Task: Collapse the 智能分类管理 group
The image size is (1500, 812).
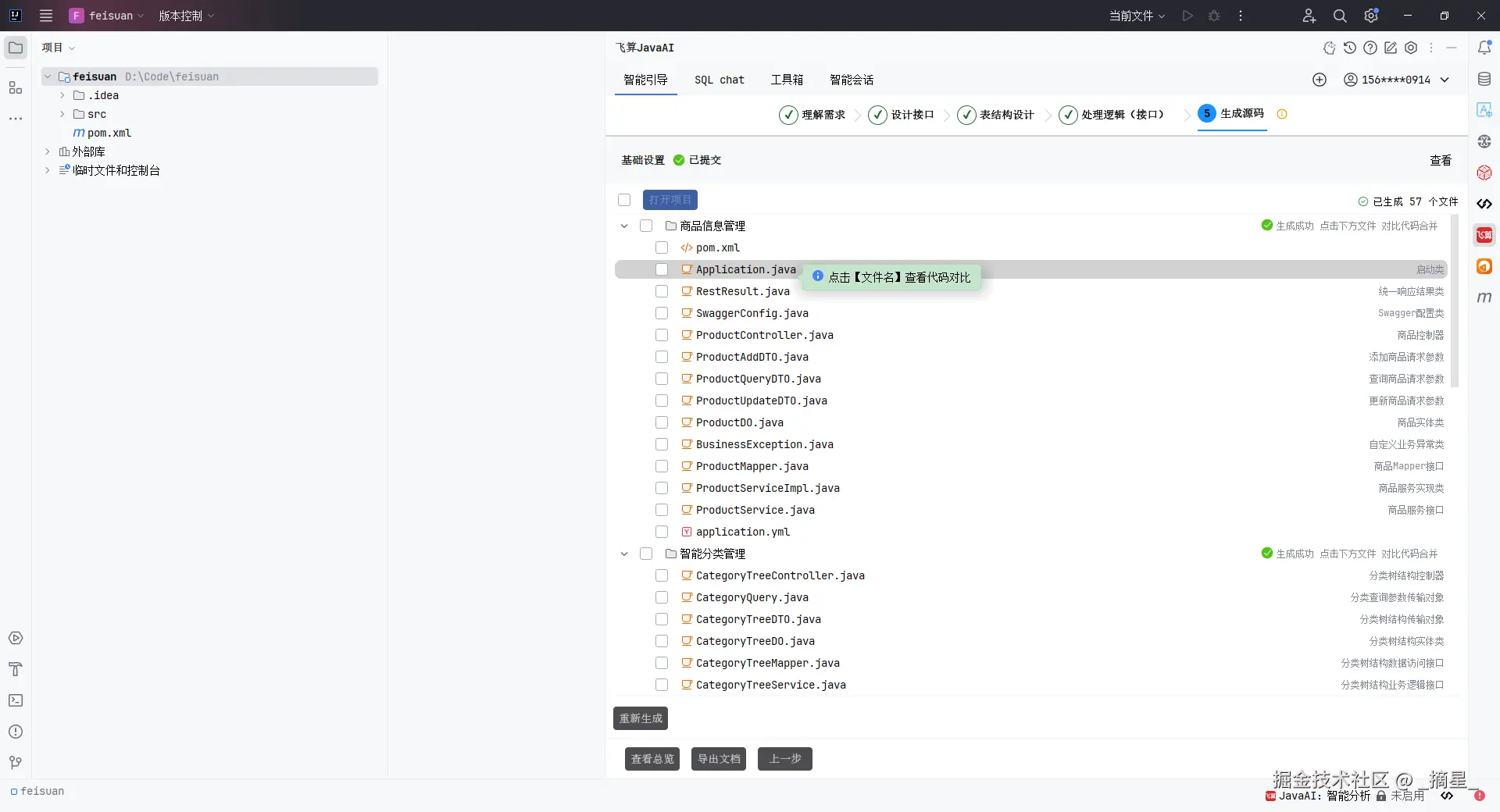Action: (x=624, y=554)
